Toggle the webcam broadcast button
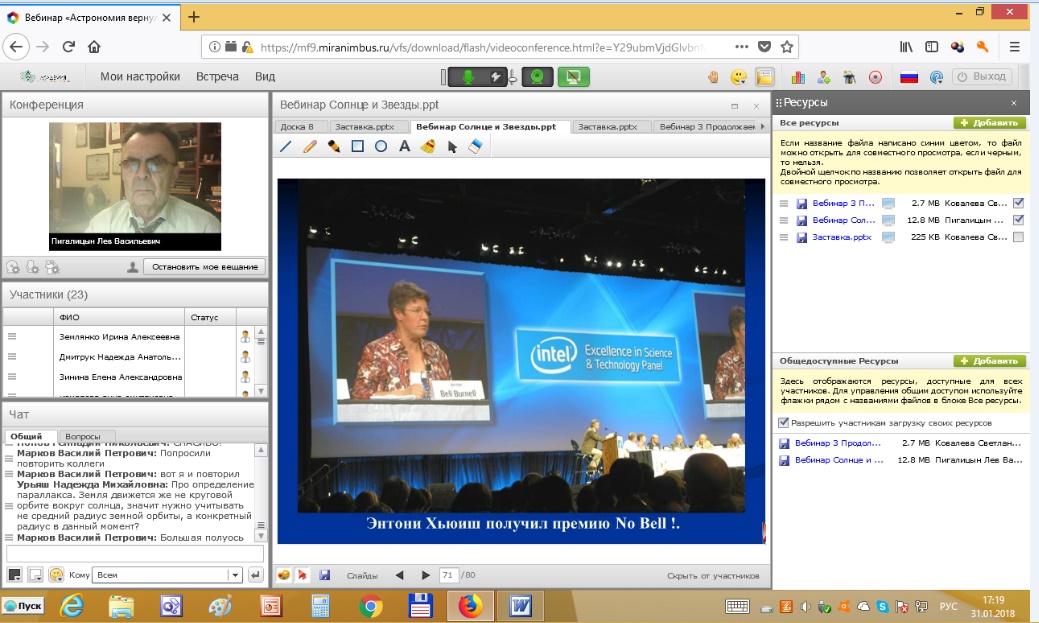The height and width of the screenshot is (623, 1039). tap(537, 77)
